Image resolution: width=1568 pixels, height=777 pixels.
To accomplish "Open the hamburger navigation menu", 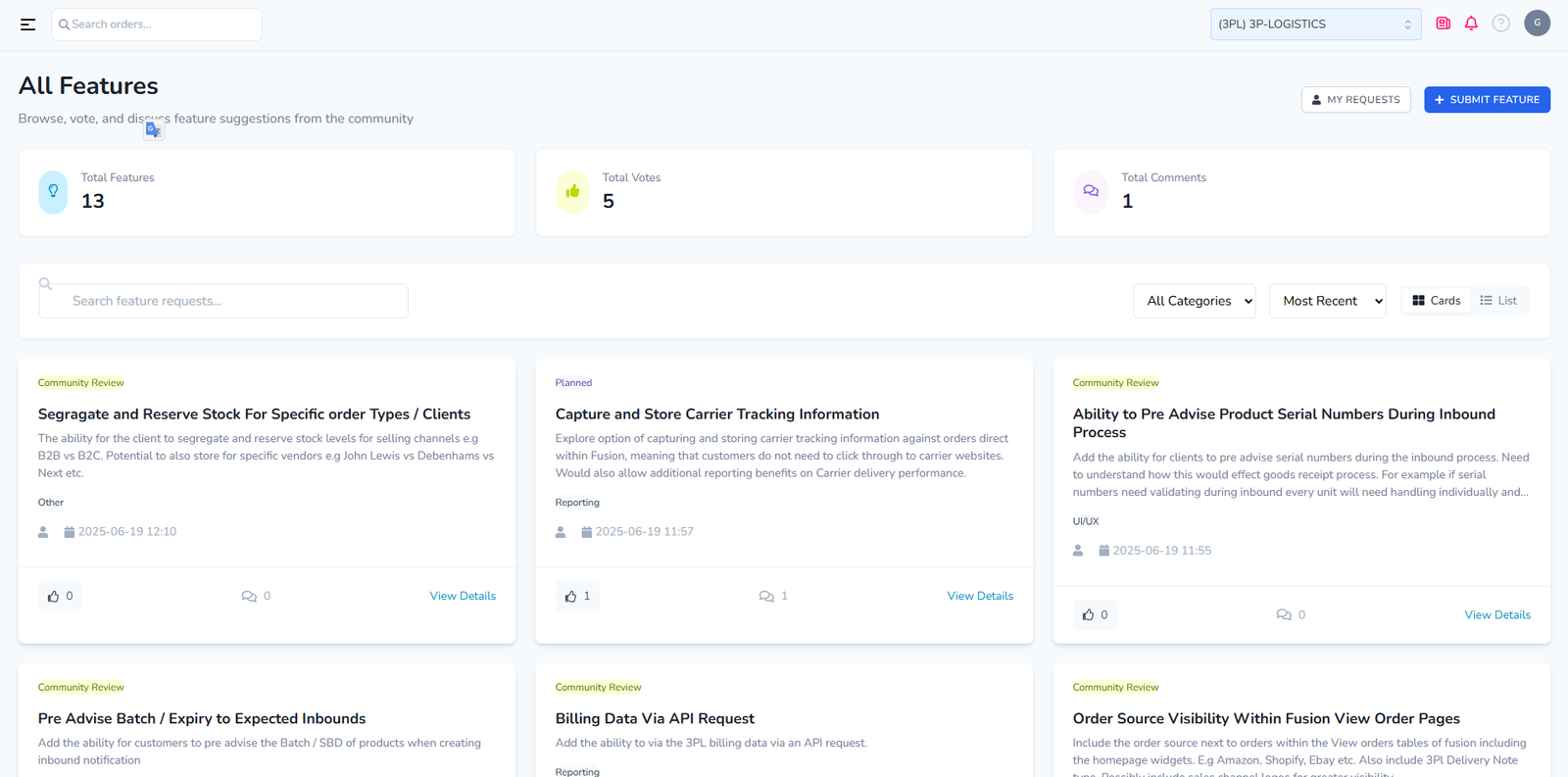I will click(x=27, y=24).
